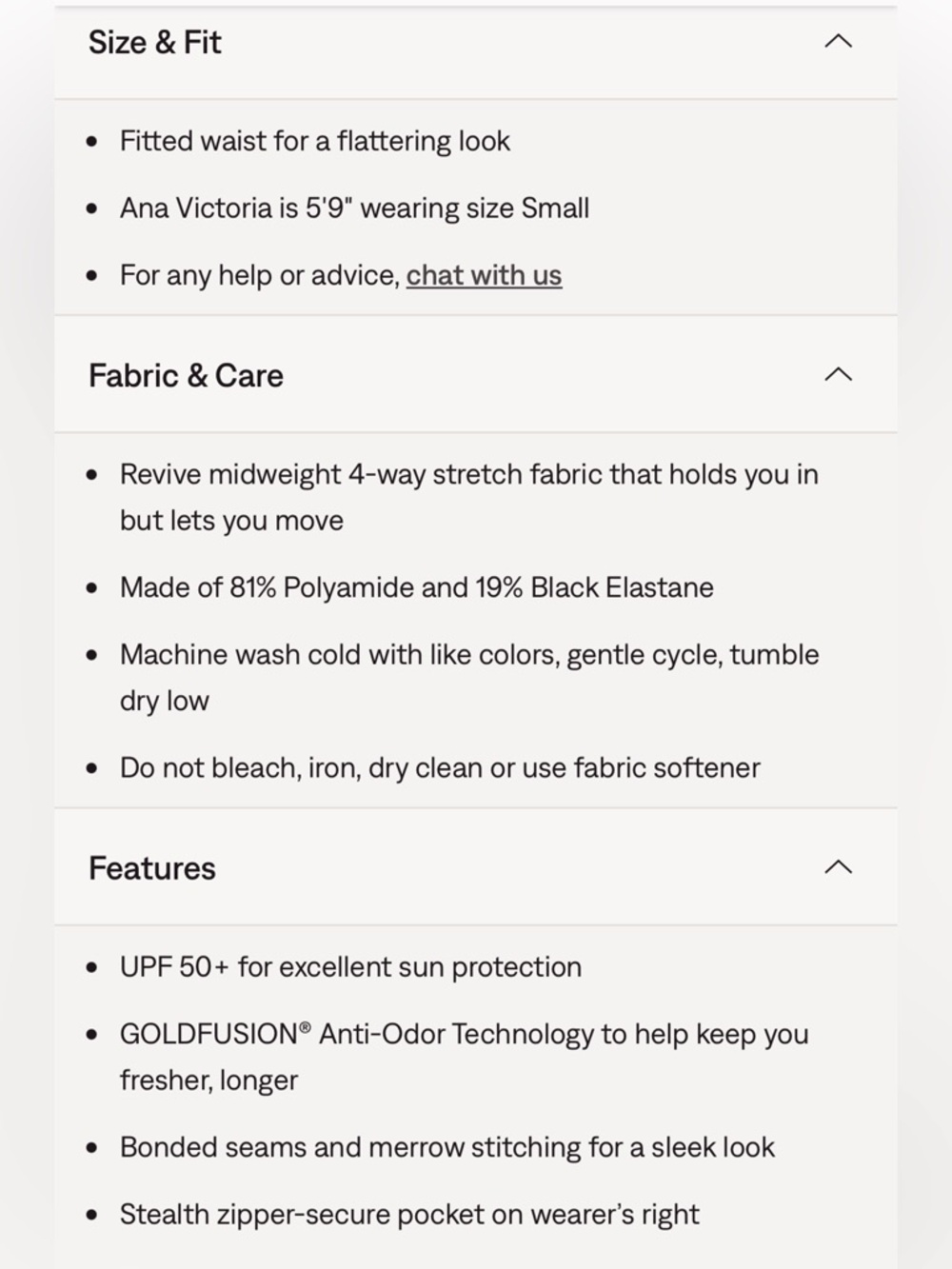Viewport: 952px width, 1269px height.
Task: Click the Features heading text
Action: 152,868
